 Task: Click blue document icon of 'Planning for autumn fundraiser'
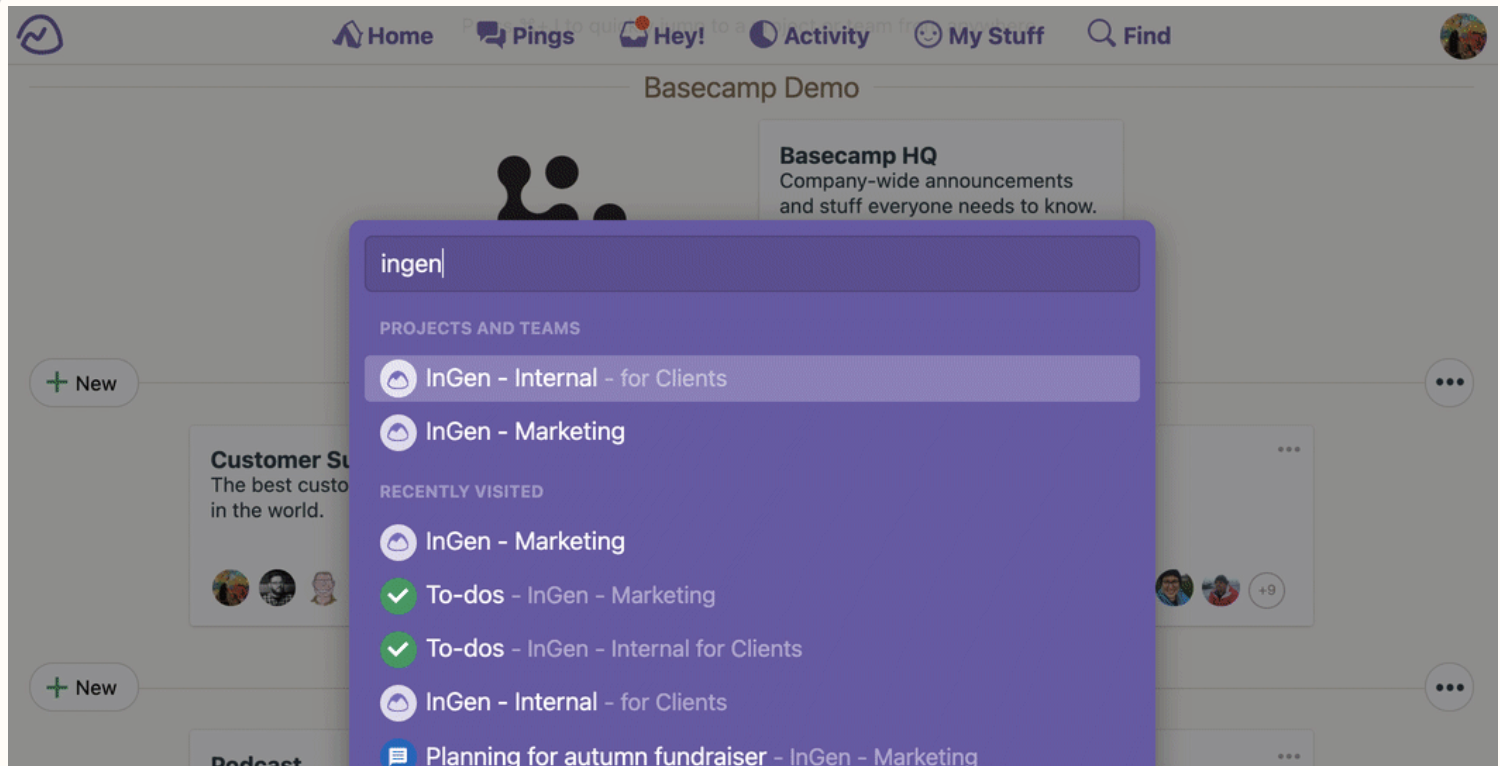(x=398, y=754)
